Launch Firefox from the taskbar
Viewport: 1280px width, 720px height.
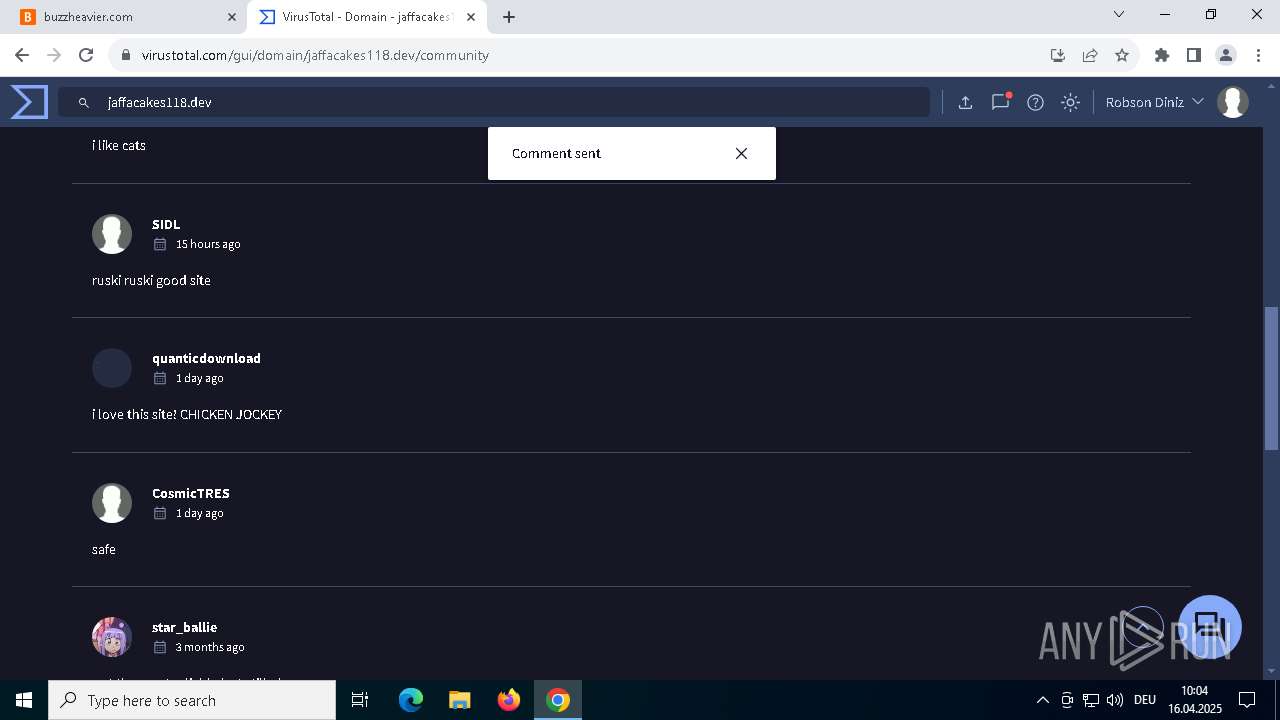tap(509, 700)
